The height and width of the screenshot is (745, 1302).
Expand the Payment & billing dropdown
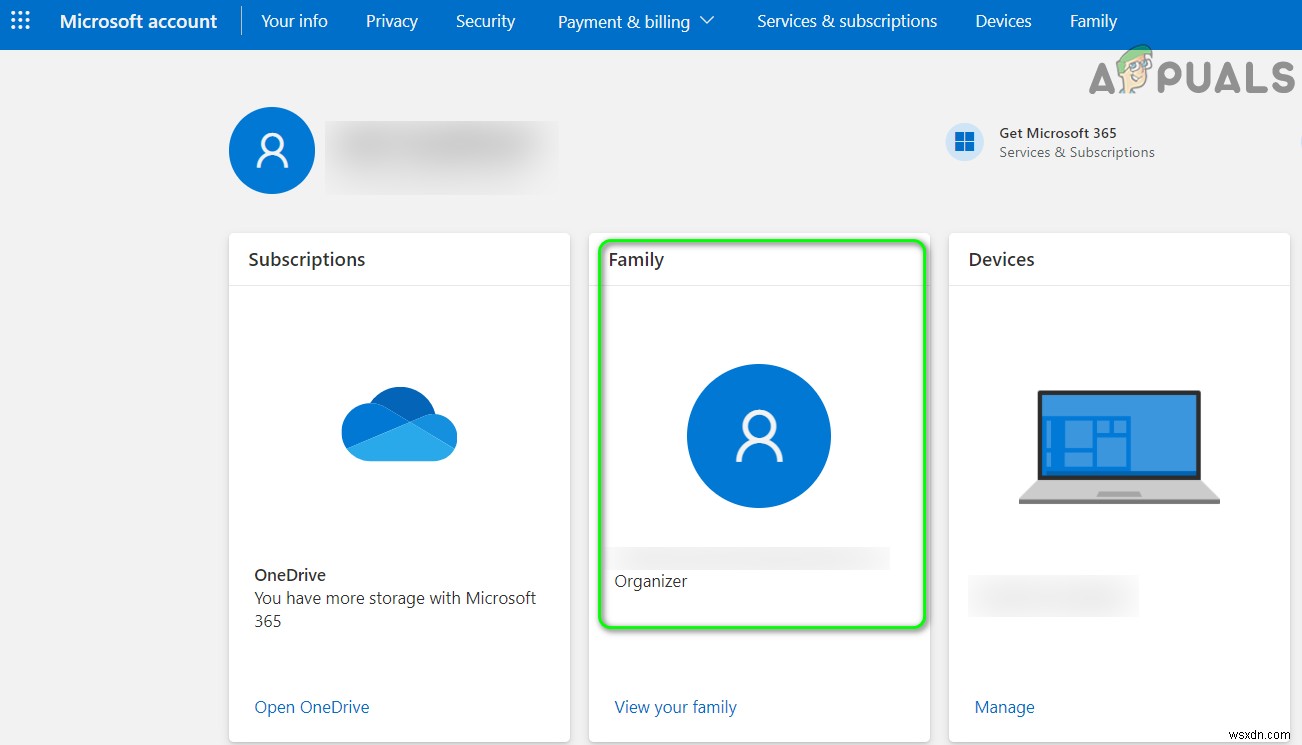tap(636, 21)
